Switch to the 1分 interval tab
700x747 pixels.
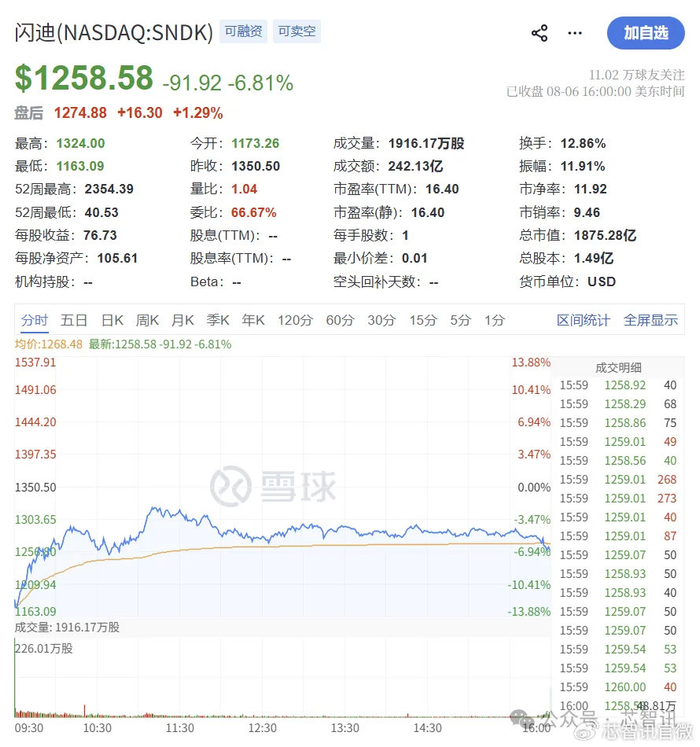pos(495,320)
